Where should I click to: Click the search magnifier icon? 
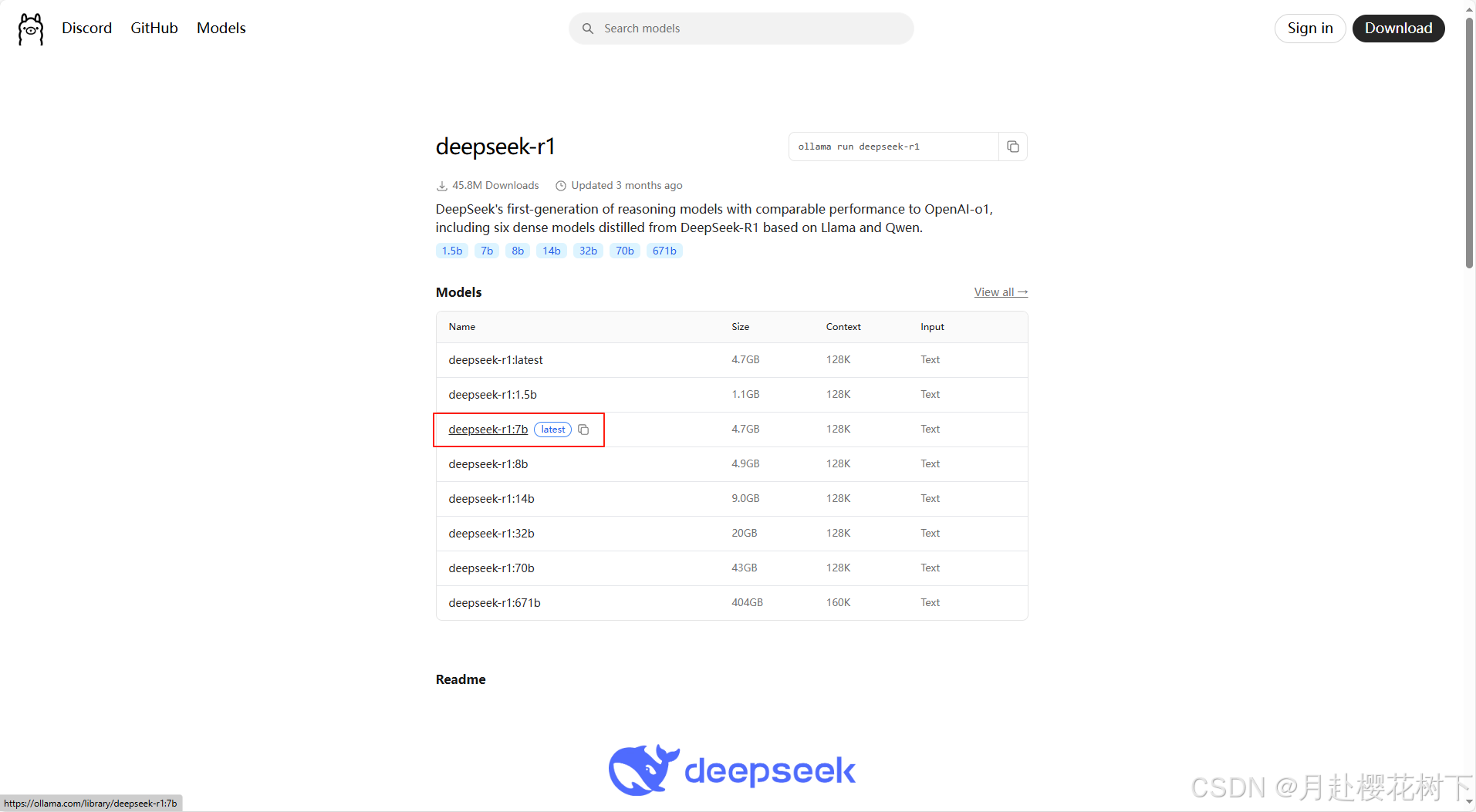click(588, 29)
